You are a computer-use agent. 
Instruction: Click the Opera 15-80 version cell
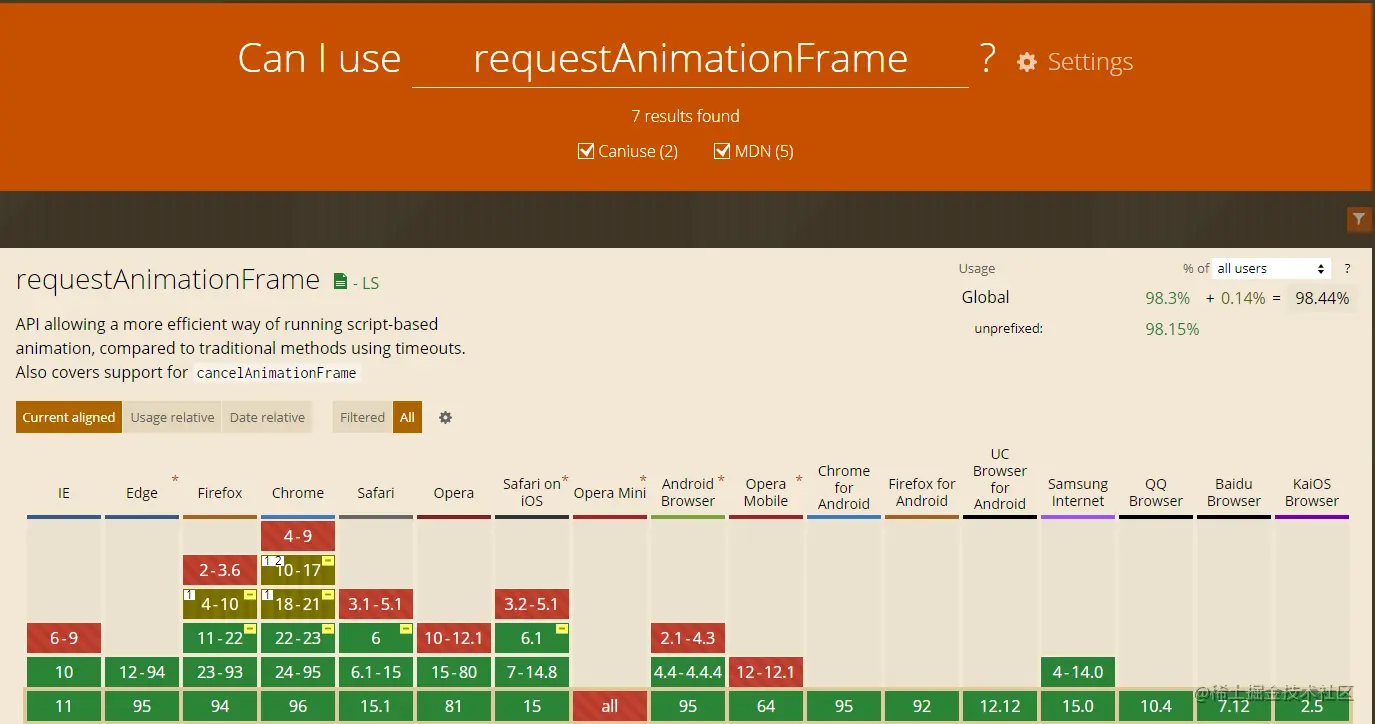coord(454,672)
